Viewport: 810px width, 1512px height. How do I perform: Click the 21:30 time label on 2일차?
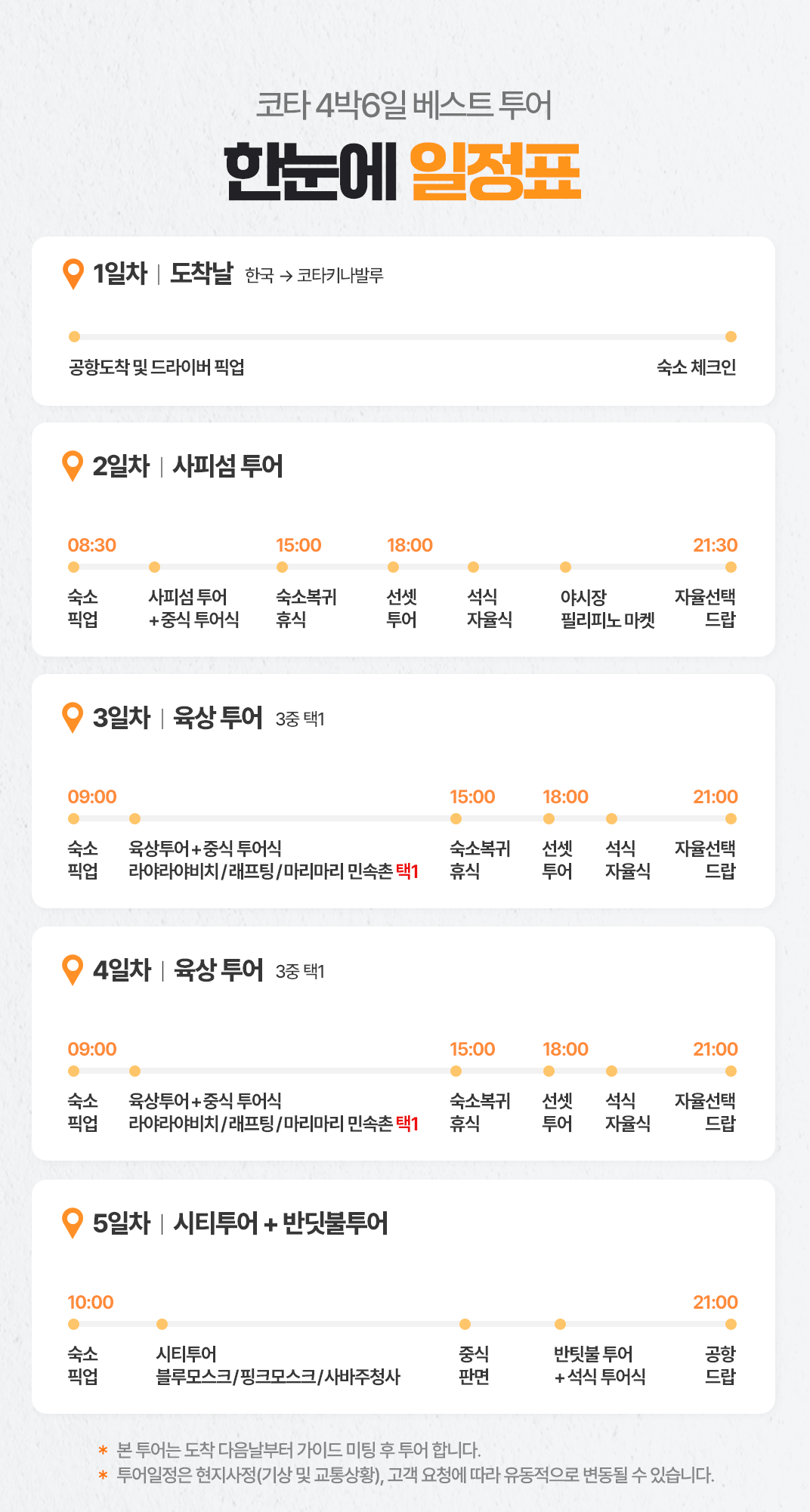click(715, 545)
